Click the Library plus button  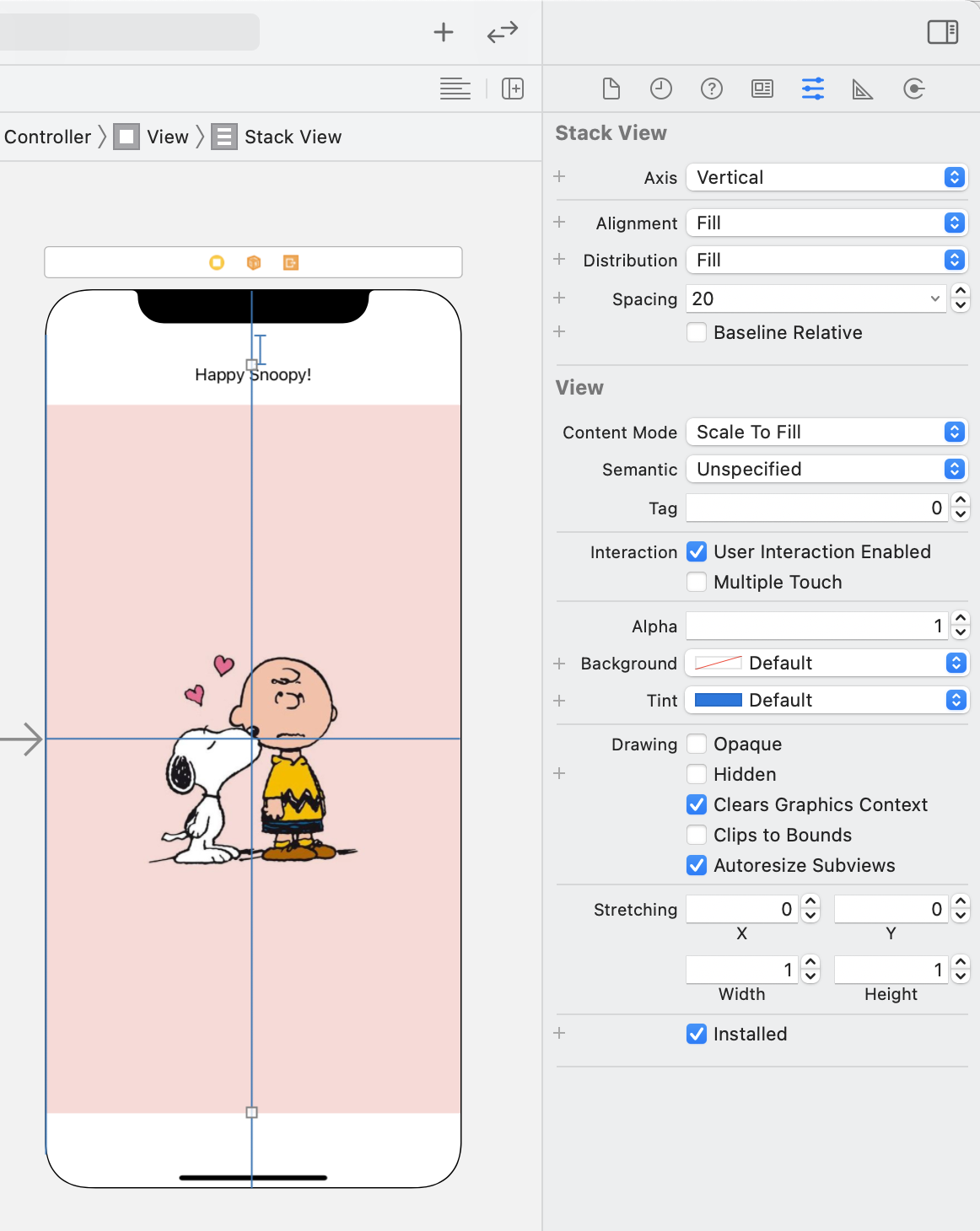pos(444,32)
